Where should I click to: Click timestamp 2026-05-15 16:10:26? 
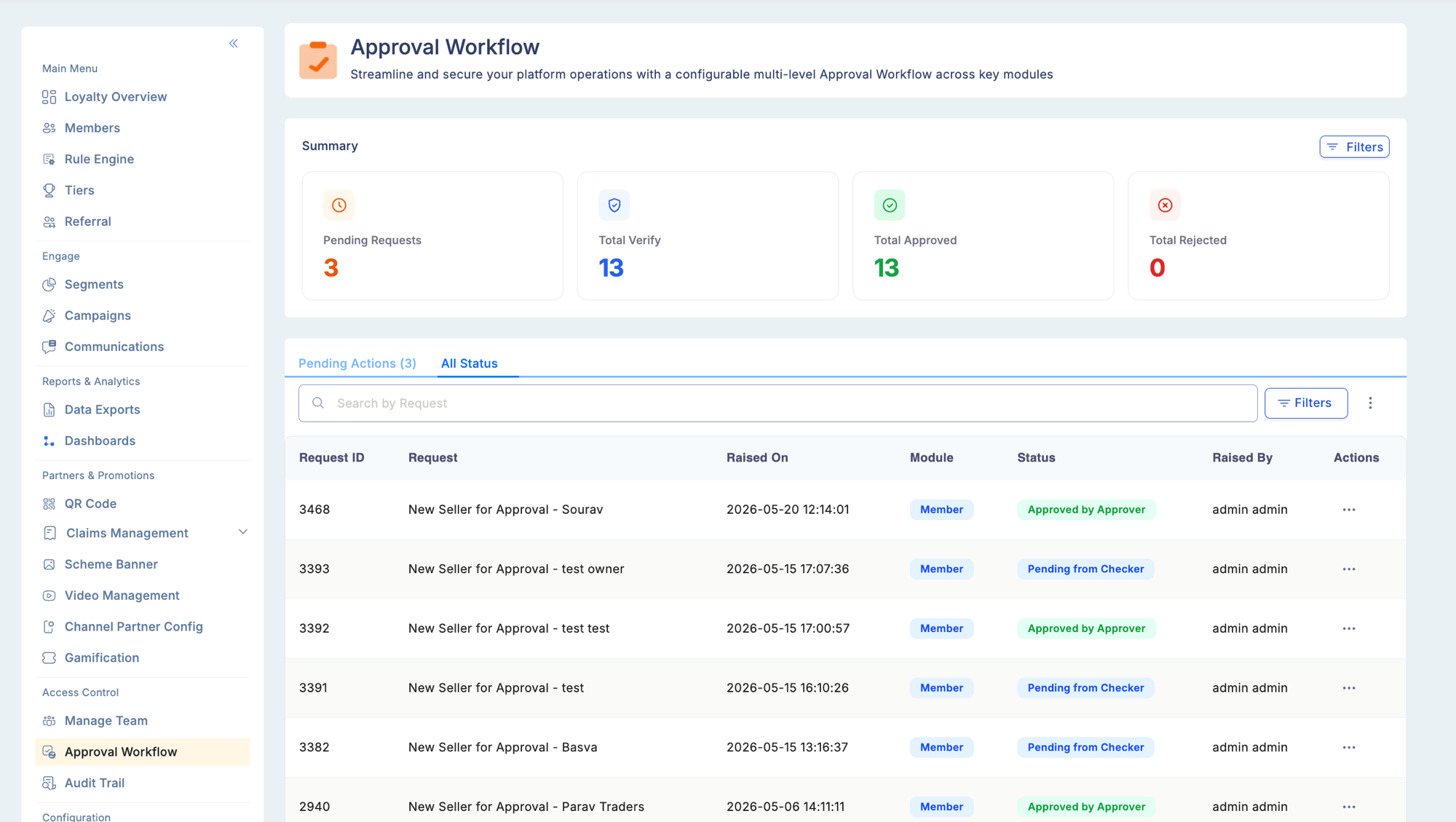788,688
